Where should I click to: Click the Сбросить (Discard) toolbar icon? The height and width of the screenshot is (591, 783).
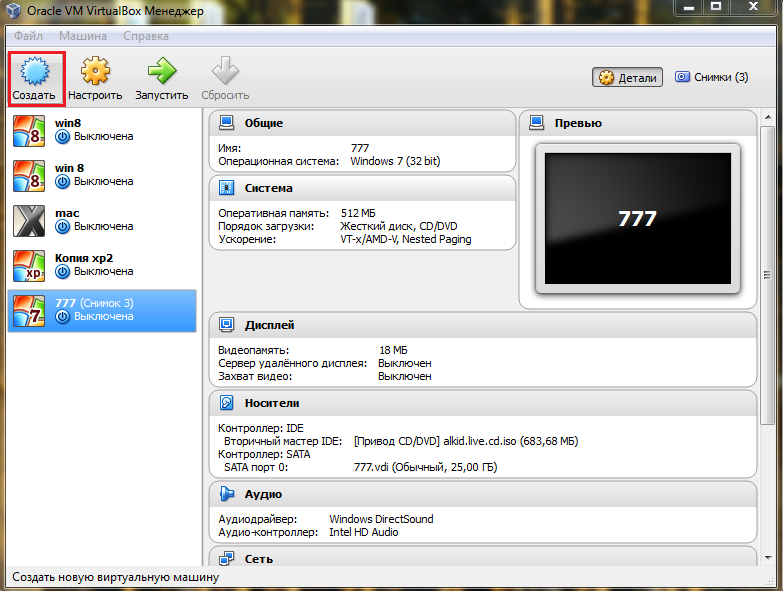(x=225, y=71)
